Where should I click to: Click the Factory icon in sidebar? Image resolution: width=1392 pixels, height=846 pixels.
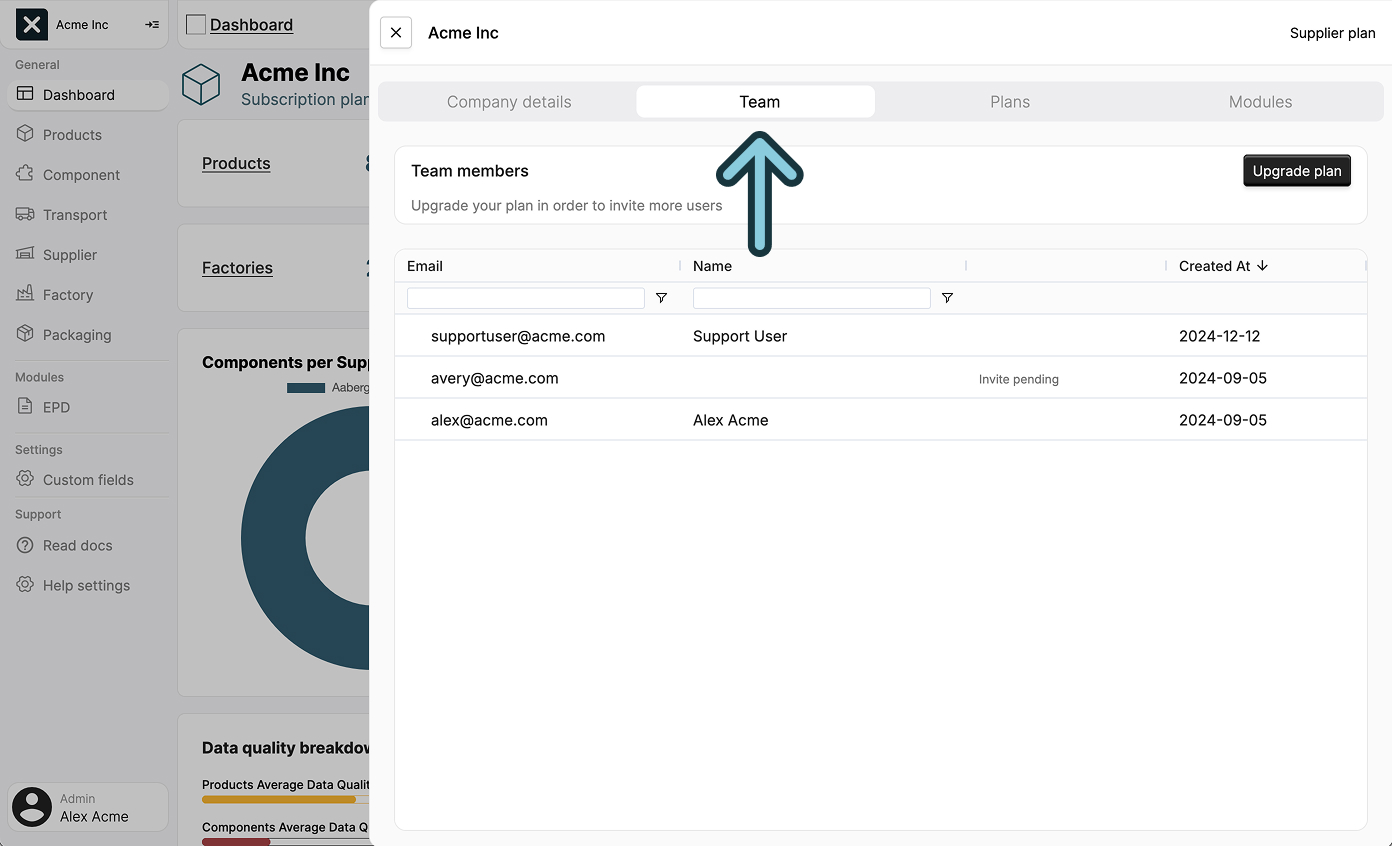[x=25, y=294]
